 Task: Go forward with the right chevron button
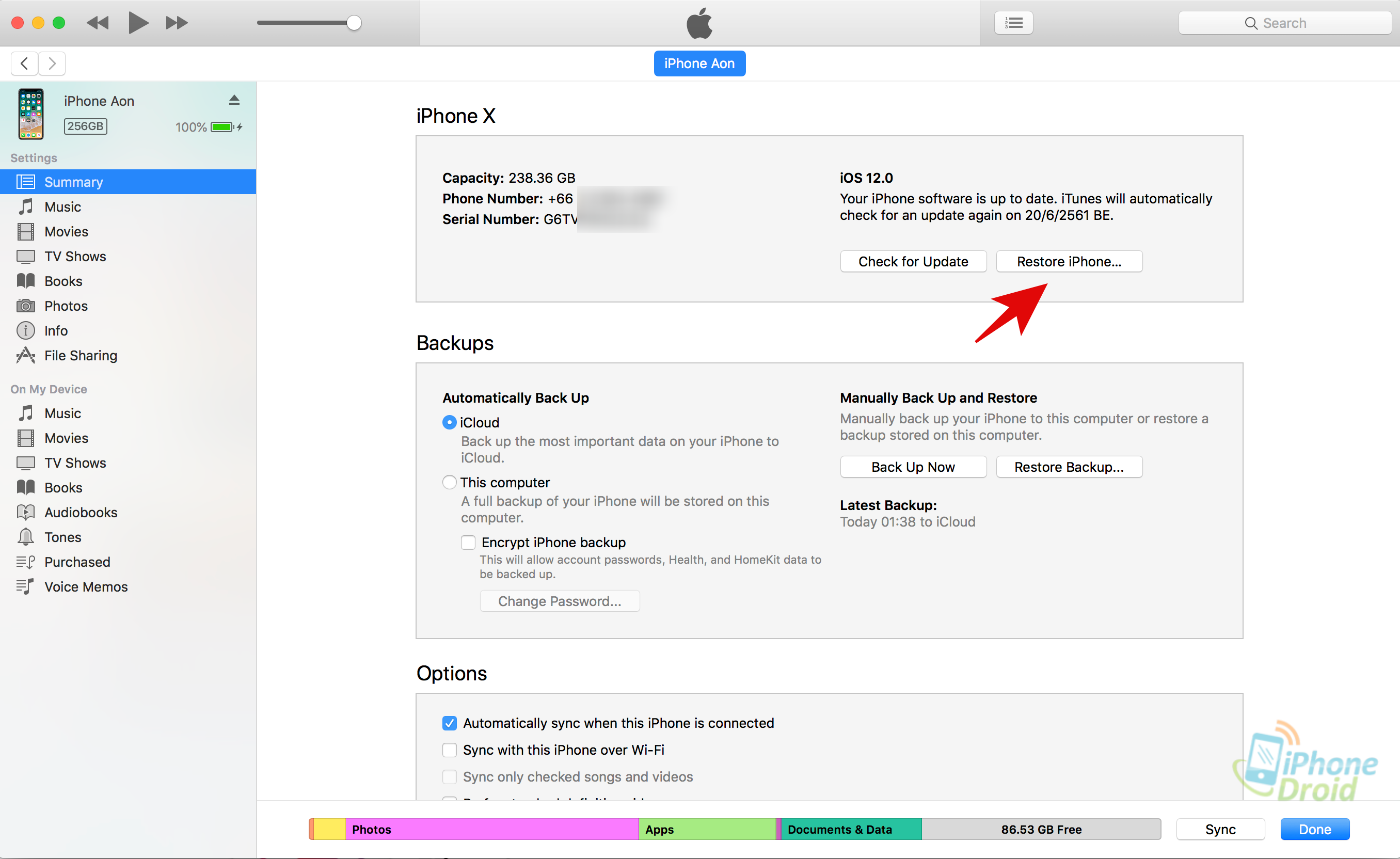[52, 63]
